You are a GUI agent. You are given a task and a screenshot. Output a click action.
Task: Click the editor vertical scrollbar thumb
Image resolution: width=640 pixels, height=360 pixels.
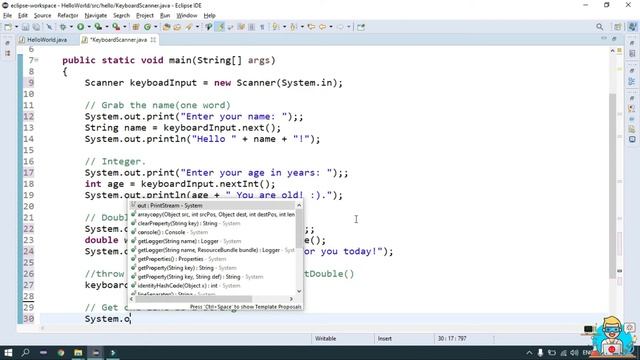pos(612,186)
